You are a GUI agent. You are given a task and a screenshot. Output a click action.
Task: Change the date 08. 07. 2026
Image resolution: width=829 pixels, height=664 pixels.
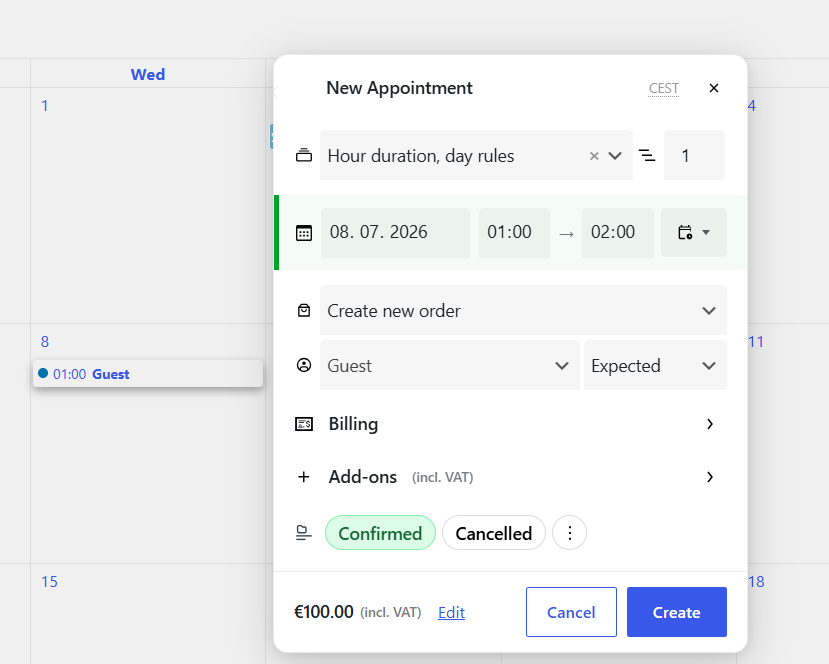[395, 233]
